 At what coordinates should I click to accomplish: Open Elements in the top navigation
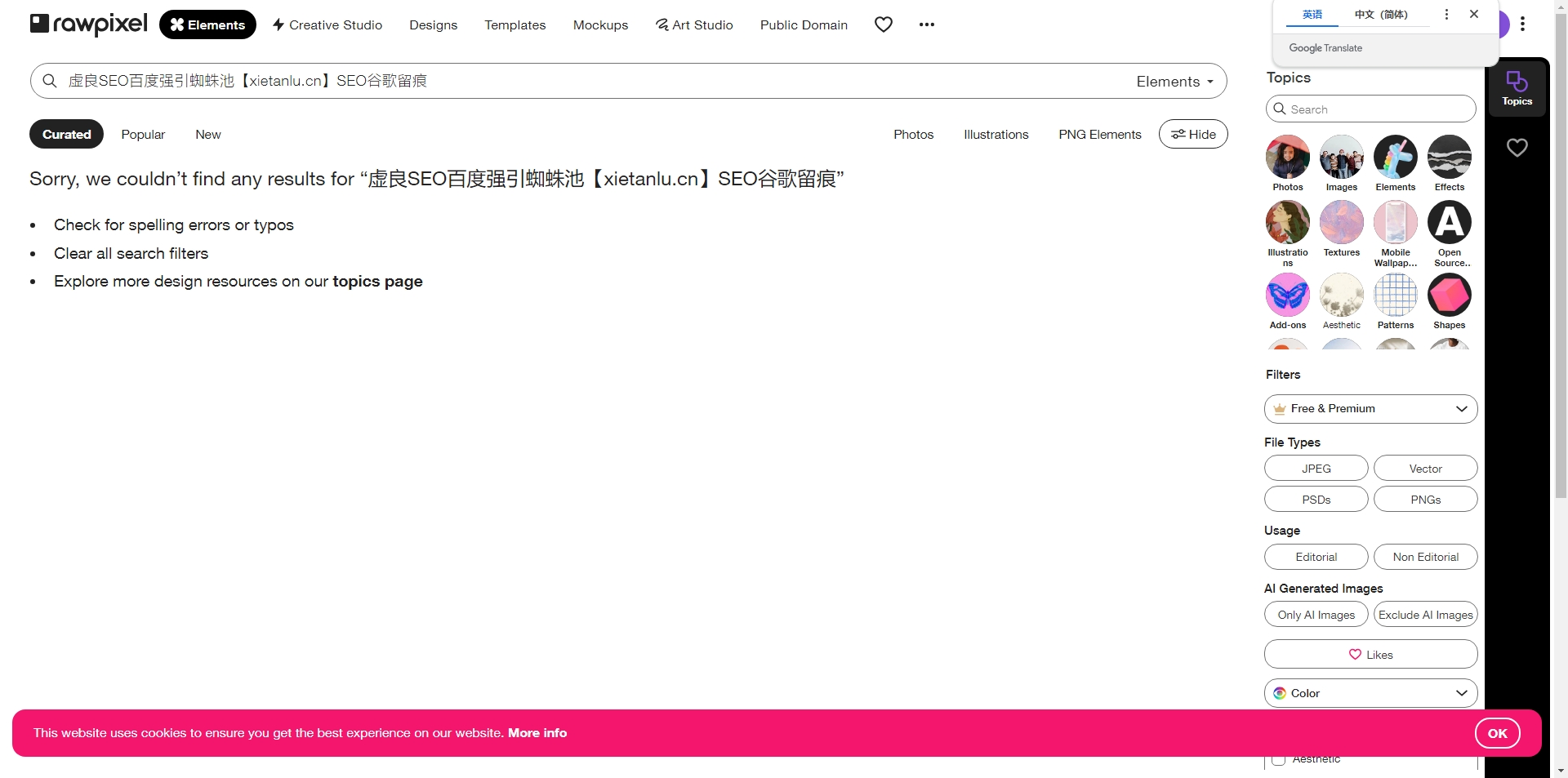(x=207, y=24)
